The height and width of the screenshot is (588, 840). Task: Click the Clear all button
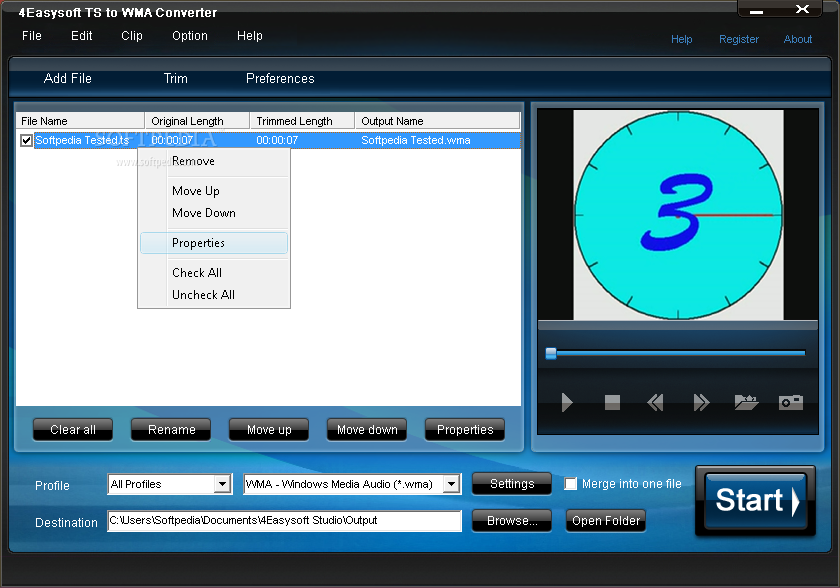click(73, 430)
